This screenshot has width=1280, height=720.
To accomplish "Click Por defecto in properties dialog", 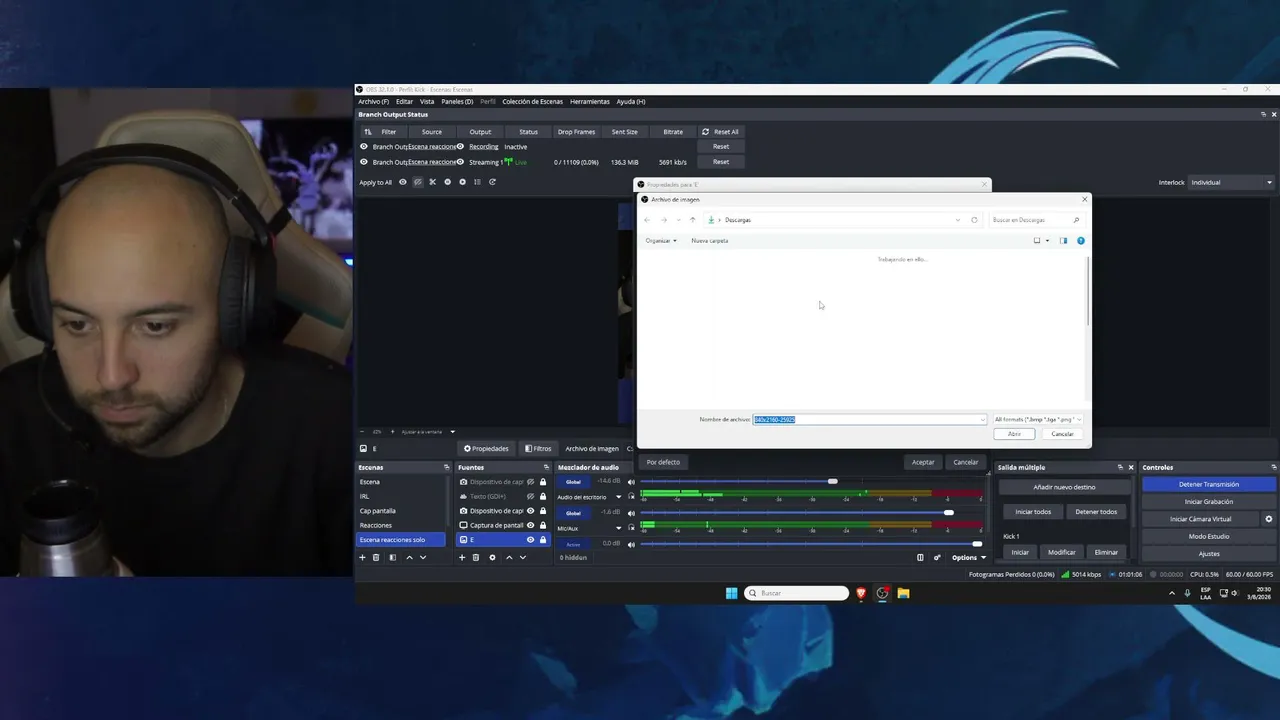I will pyautogui.click(x=663, y=462).
